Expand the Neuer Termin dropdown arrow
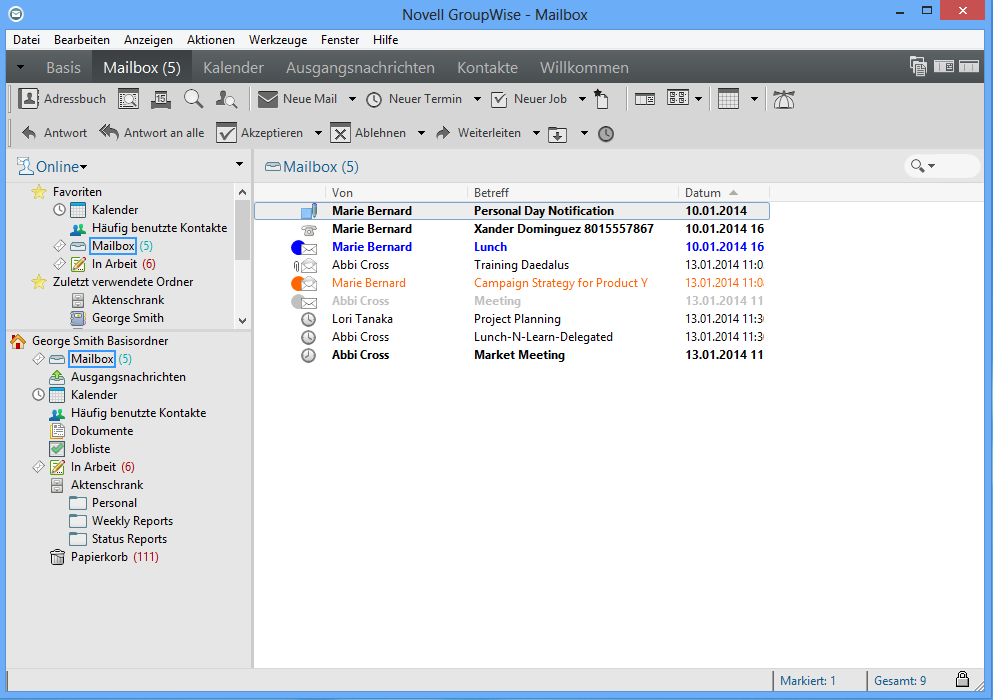993x700 pixels. [477, 99]
